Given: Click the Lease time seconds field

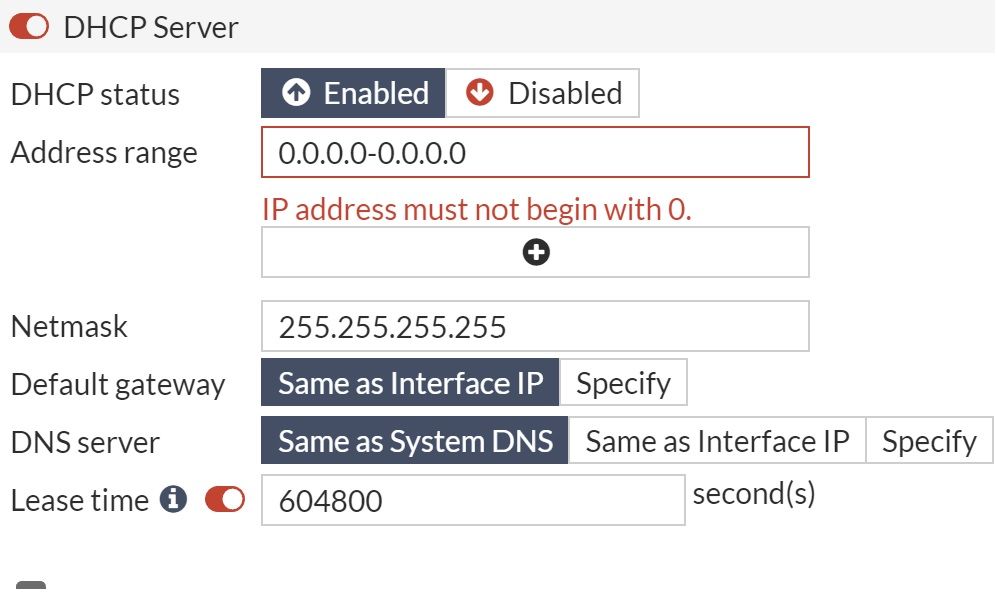Looking at the screenshot, I should (472, 500).
